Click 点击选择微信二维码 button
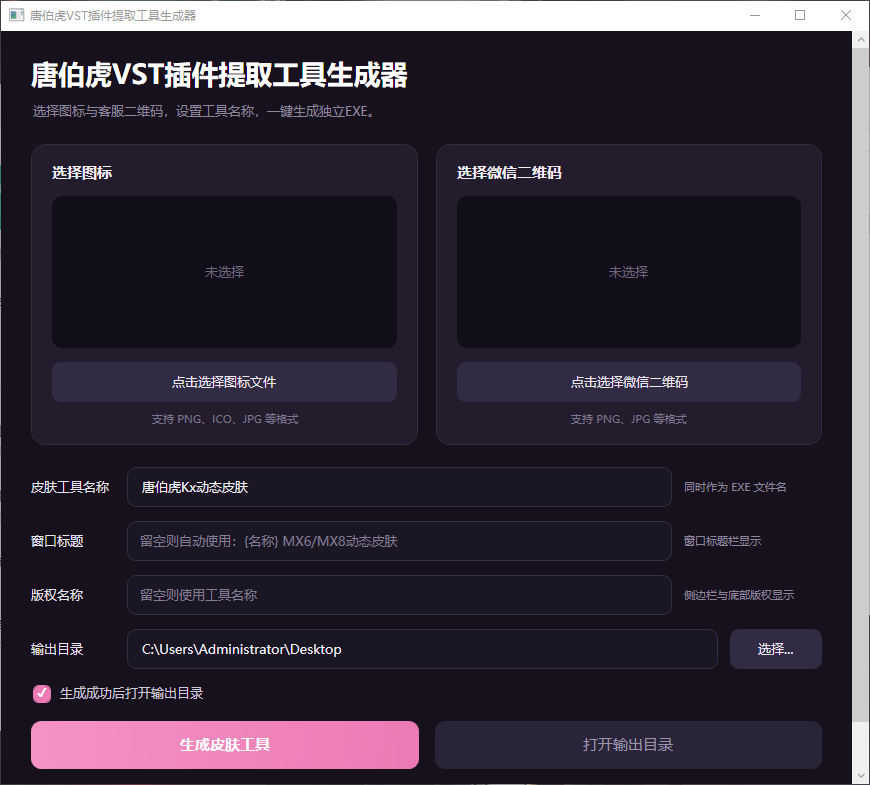870x785 pixels. (x=629, y=382)
